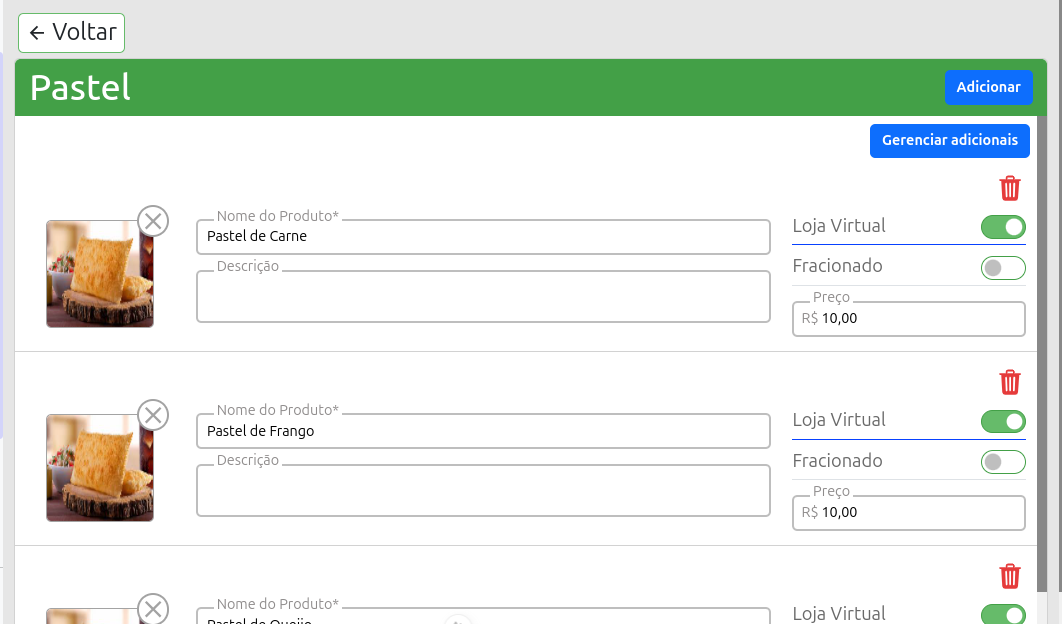Disable Loja Virtual for Pastel de Frango
Image resolution: width=1062 pixels, height=624 pixels.
point(1003,421)
